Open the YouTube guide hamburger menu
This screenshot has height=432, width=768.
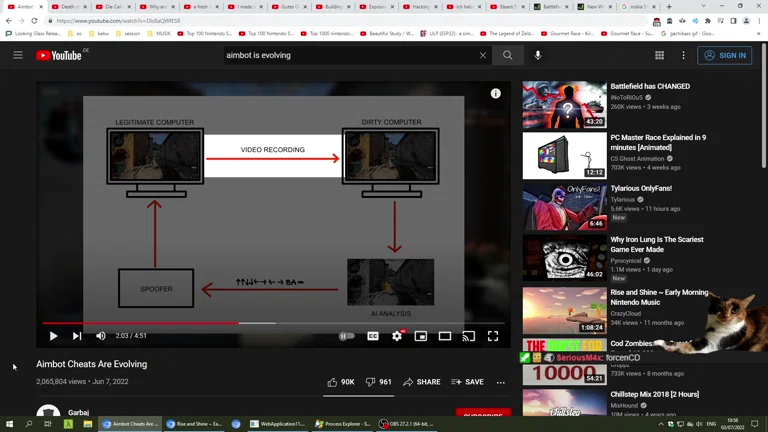(x=18, y=56)
